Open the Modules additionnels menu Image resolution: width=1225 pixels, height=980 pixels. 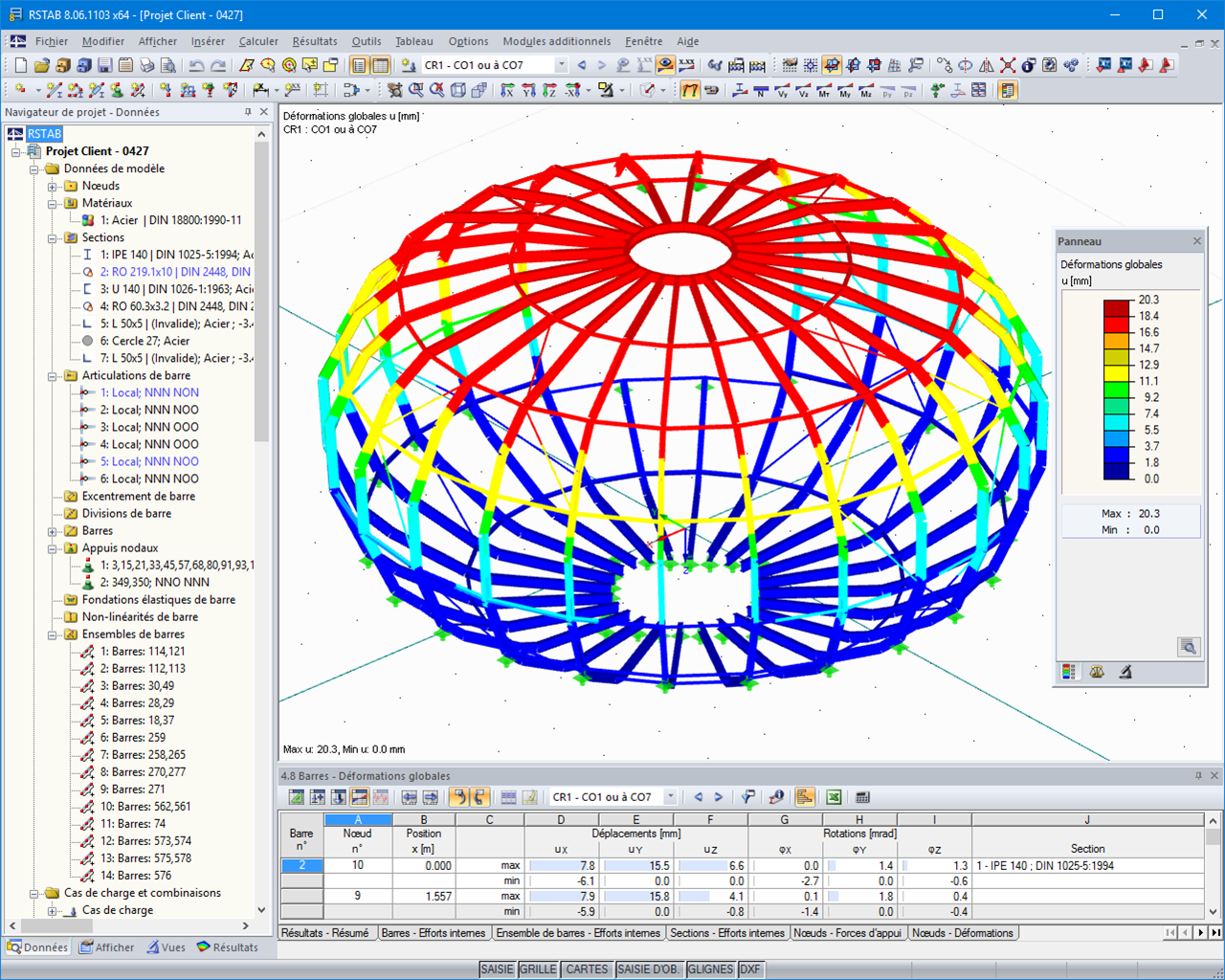point(556,41)
